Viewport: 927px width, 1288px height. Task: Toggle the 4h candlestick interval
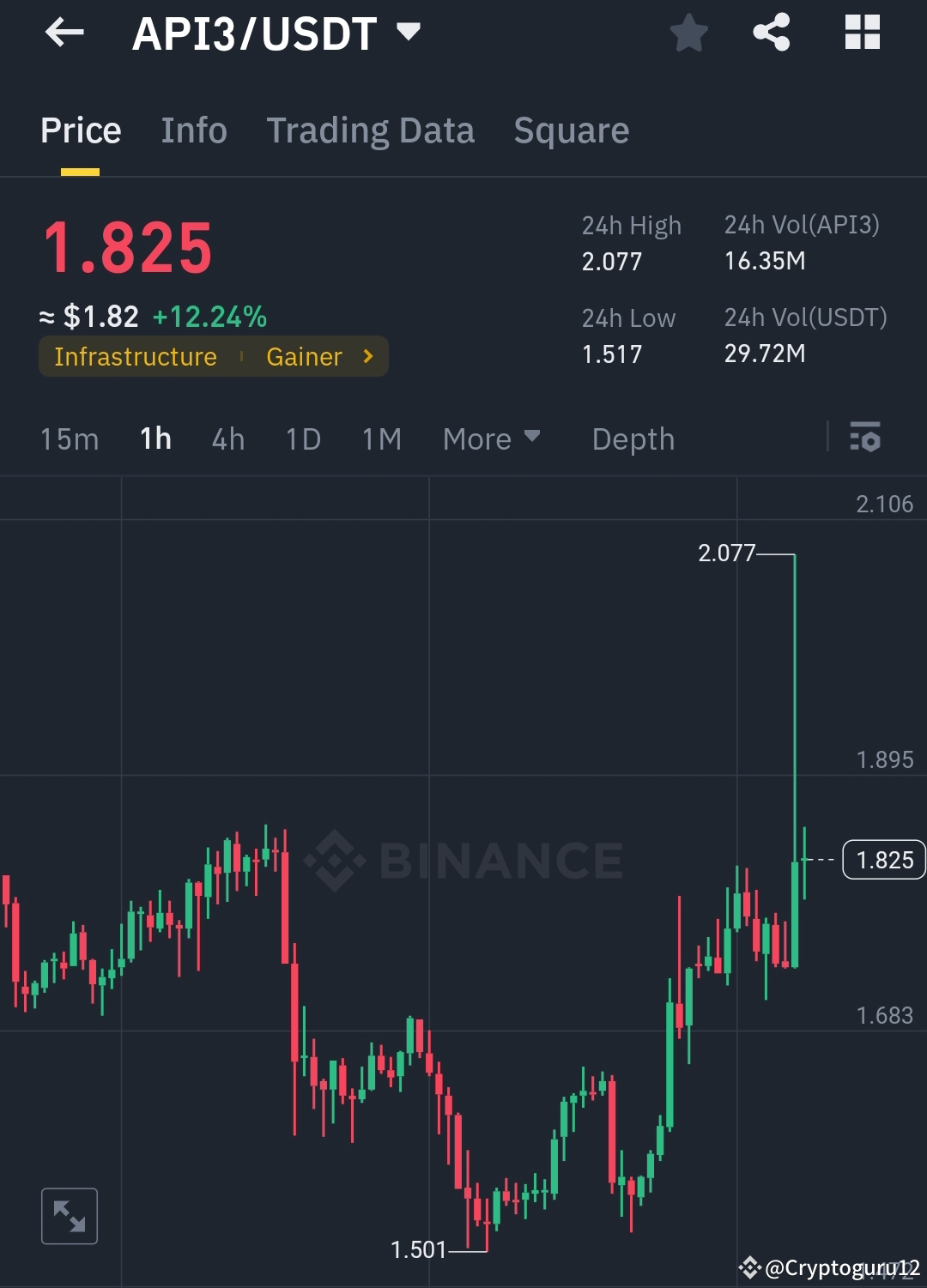[227, 438]
